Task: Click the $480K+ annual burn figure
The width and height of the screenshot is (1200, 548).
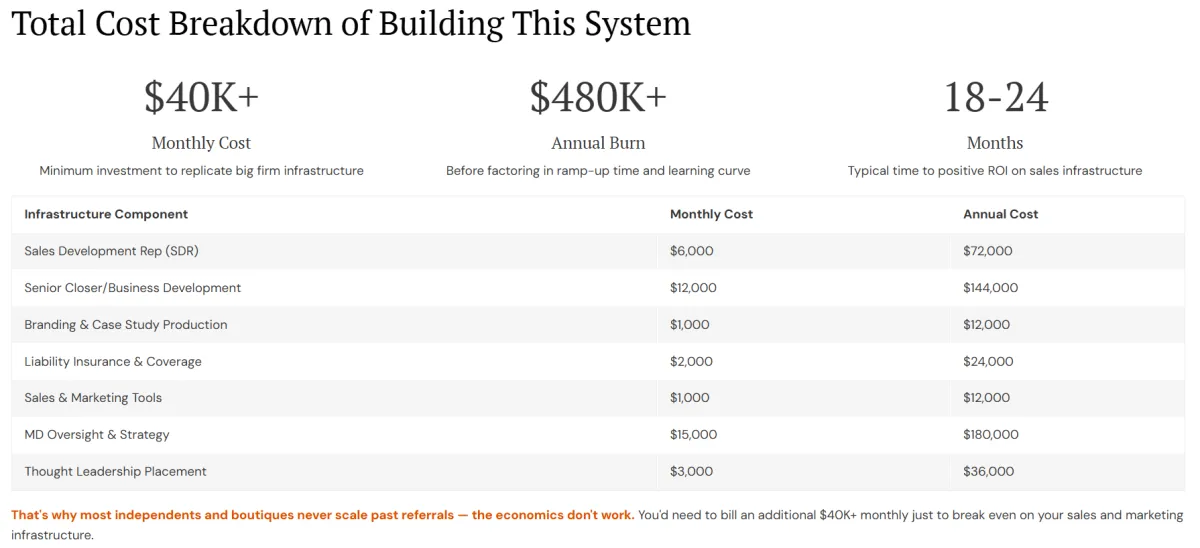Action: click(598, 96)
